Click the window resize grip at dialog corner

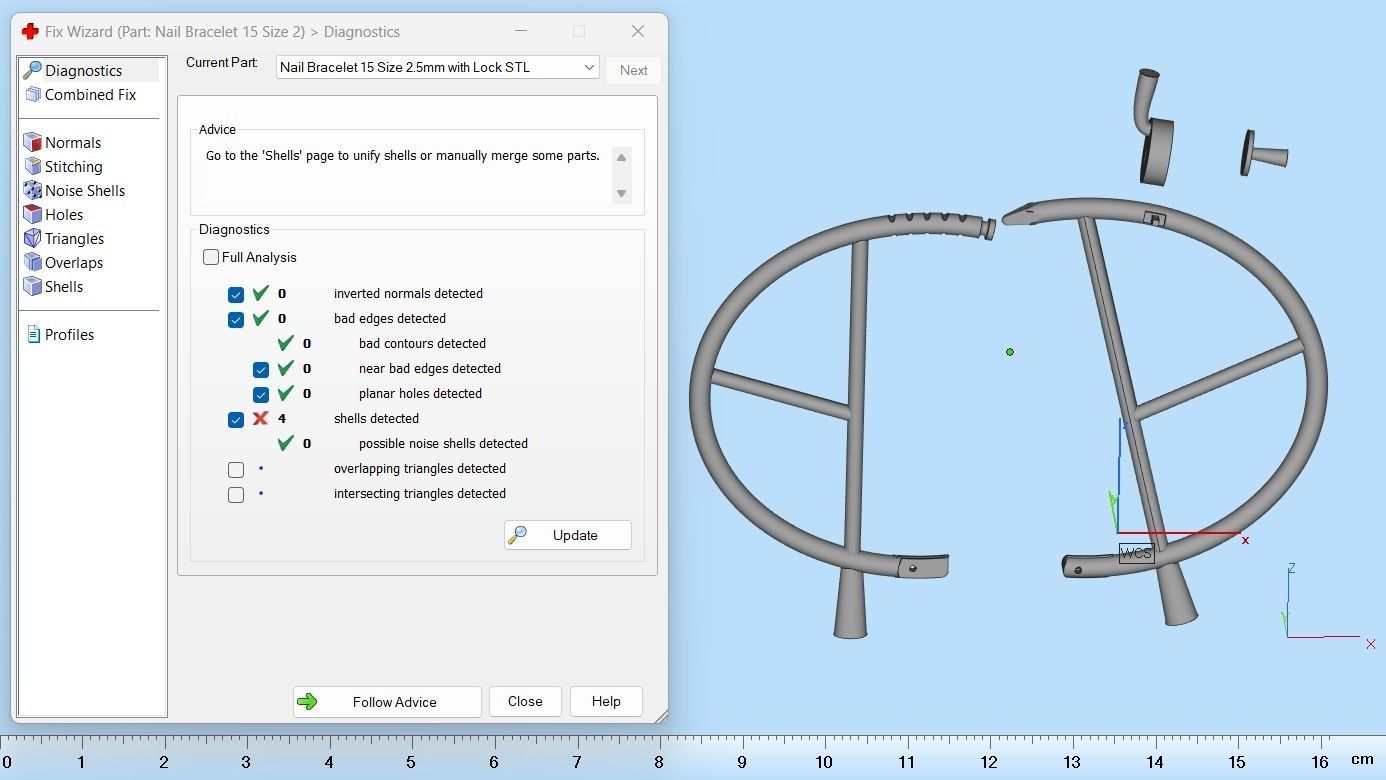pyautogui.click(x=660, y=716)
